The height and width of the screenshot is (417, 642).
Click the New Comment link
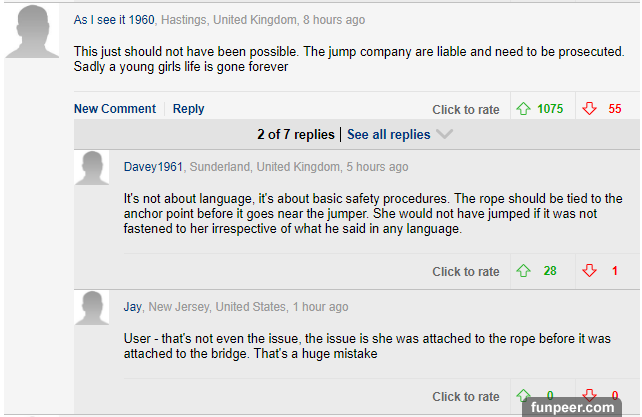click(x=115, y=109)
